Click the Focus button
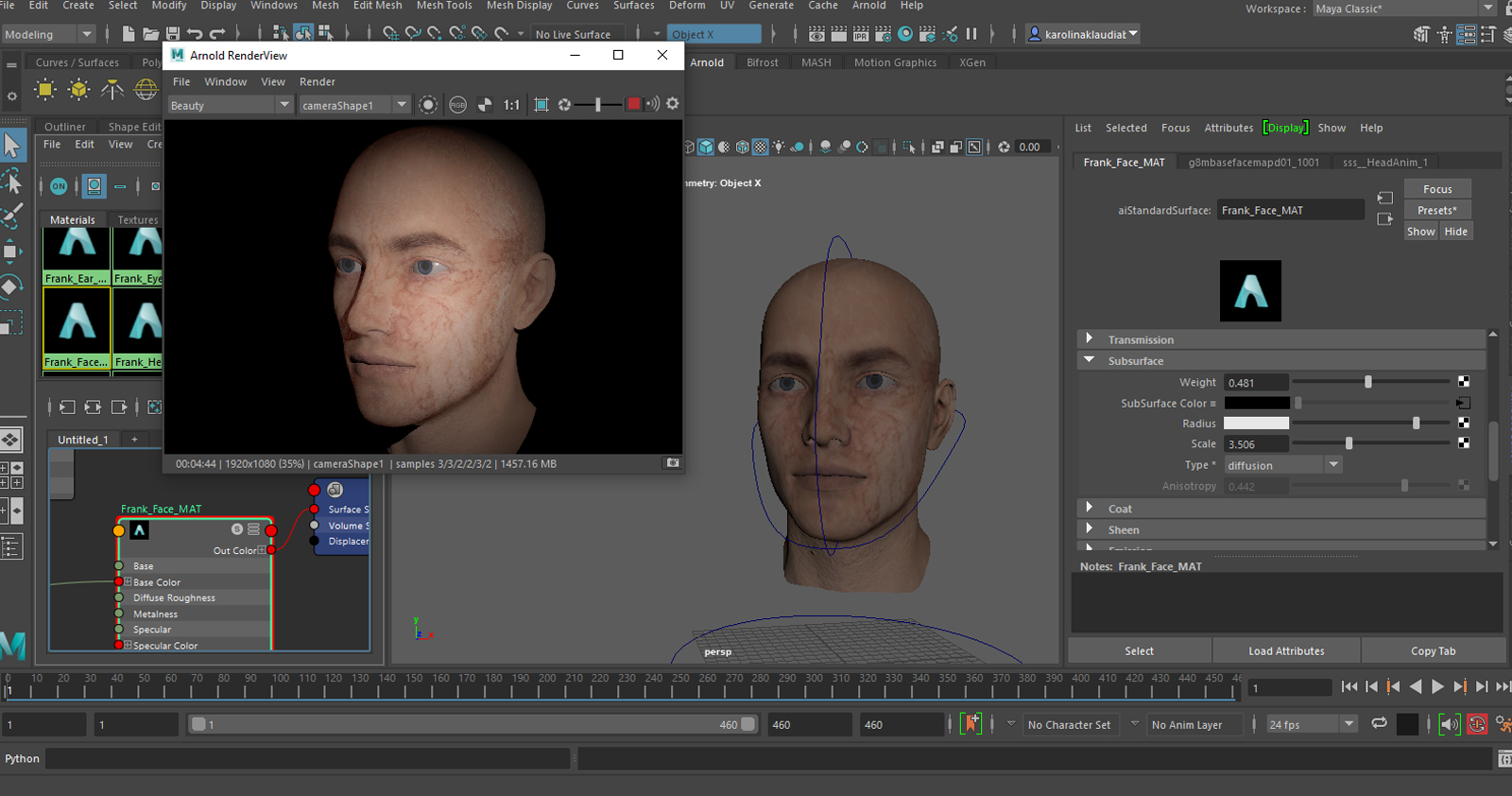The height and width of the screenshot is (796, 1512). click(1437, 189)
